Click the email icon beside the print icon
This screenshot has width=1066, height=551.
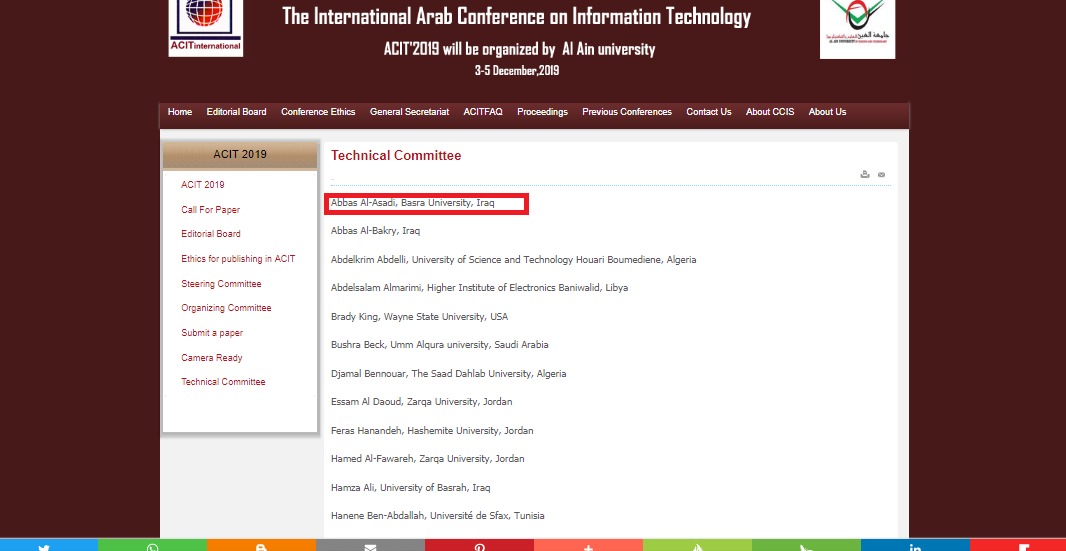click(x=881, y=175)
